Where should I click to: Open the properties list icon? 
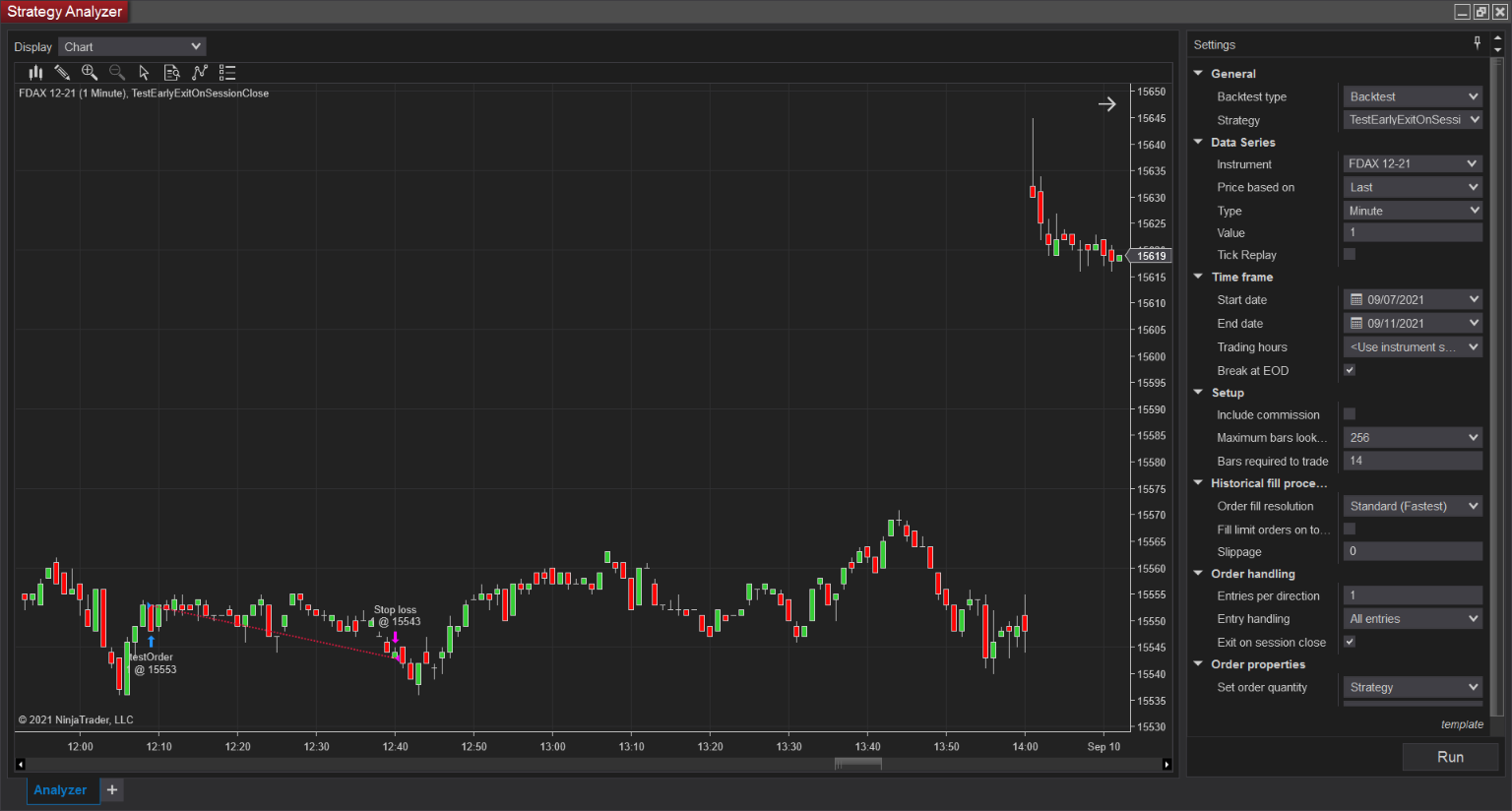coord(227,72)
